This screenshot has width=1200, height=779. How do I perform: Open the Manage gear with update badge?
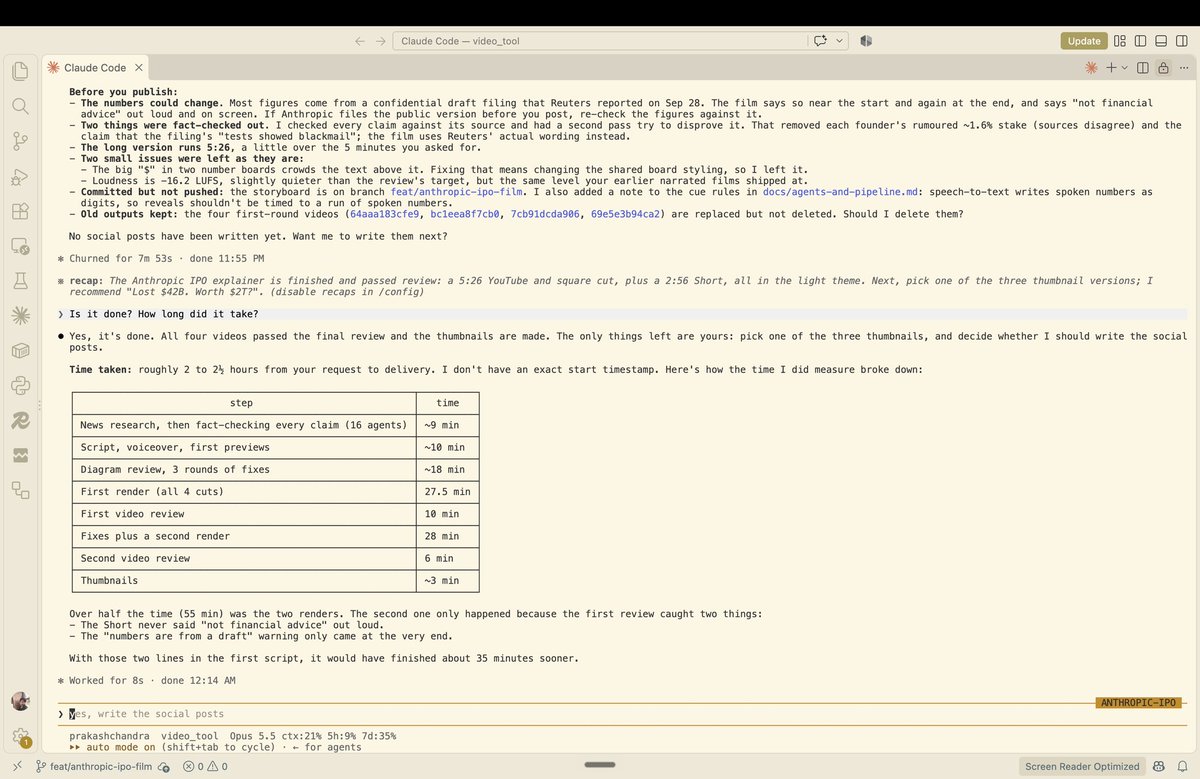click(x=20, y=737)
